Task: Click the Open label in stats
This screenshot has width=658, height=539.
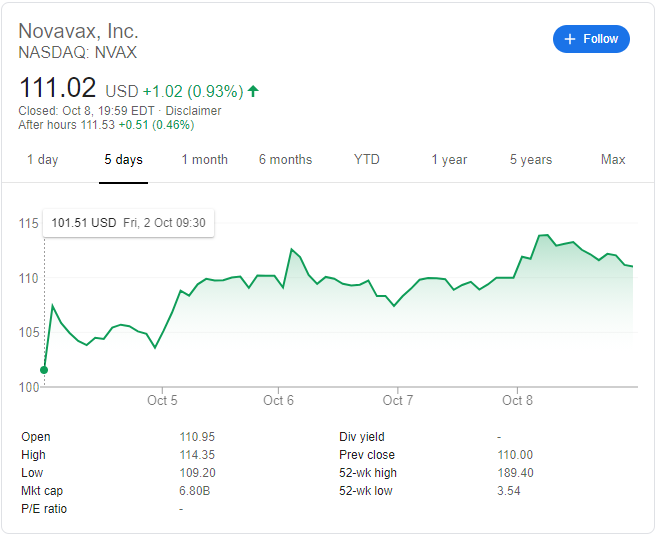Action: (36, 437)
